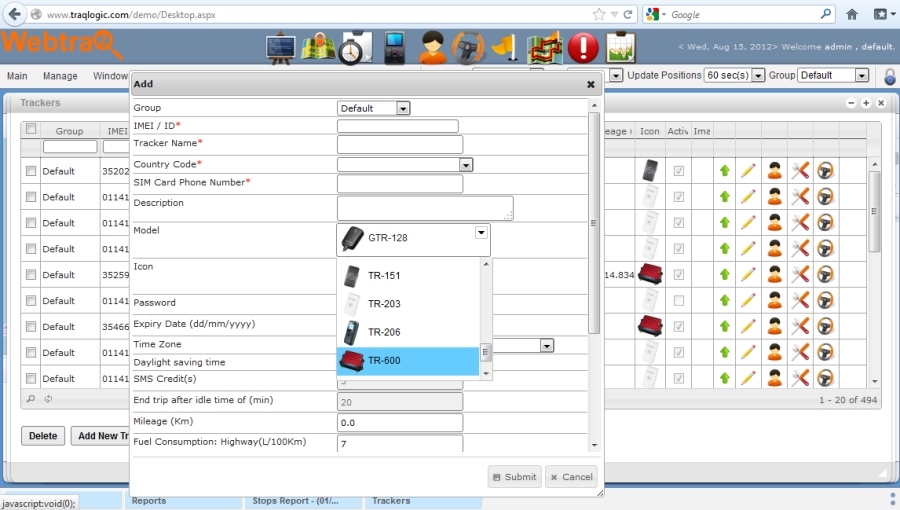Click the Add New Tracker button

pos(101,436)
